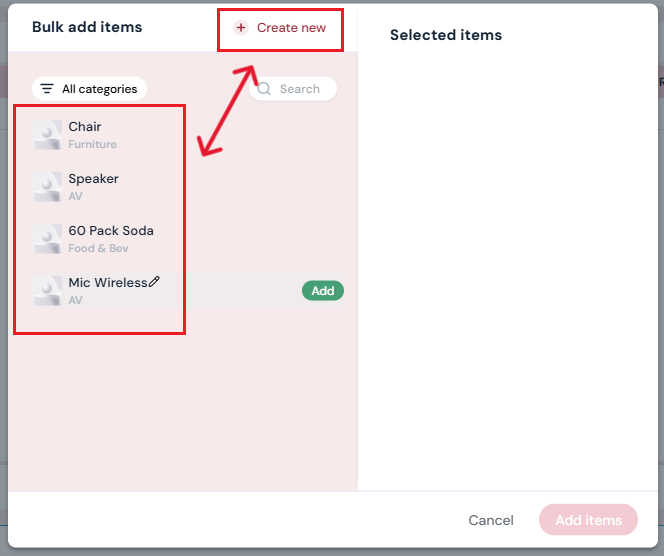The height and width of the screenshot is (556, 664).
Task: Click the Mic Wireless thumbnail image
Action: tap(47, 291)
